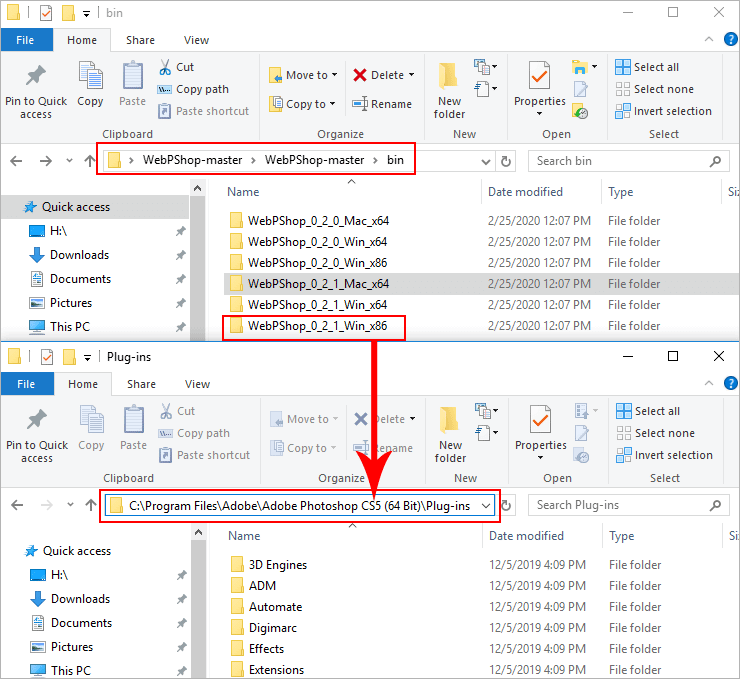This screenshot has height=679, width=740.
Task: Switch to View tab in Plug-ins window
Action: click(197, 384)
